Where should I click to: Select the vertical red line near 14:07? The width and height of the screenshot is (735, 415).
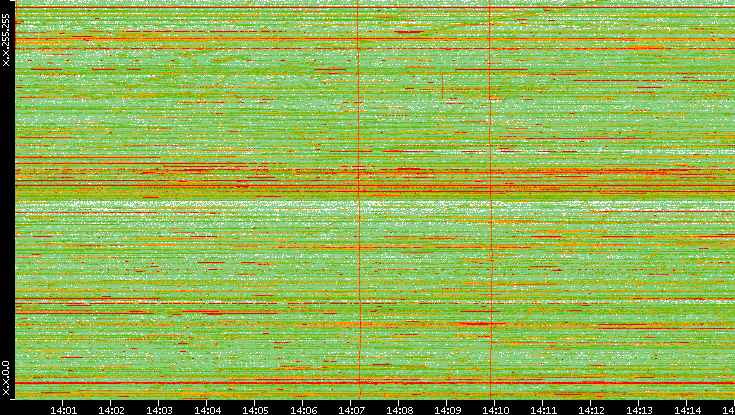359,199
